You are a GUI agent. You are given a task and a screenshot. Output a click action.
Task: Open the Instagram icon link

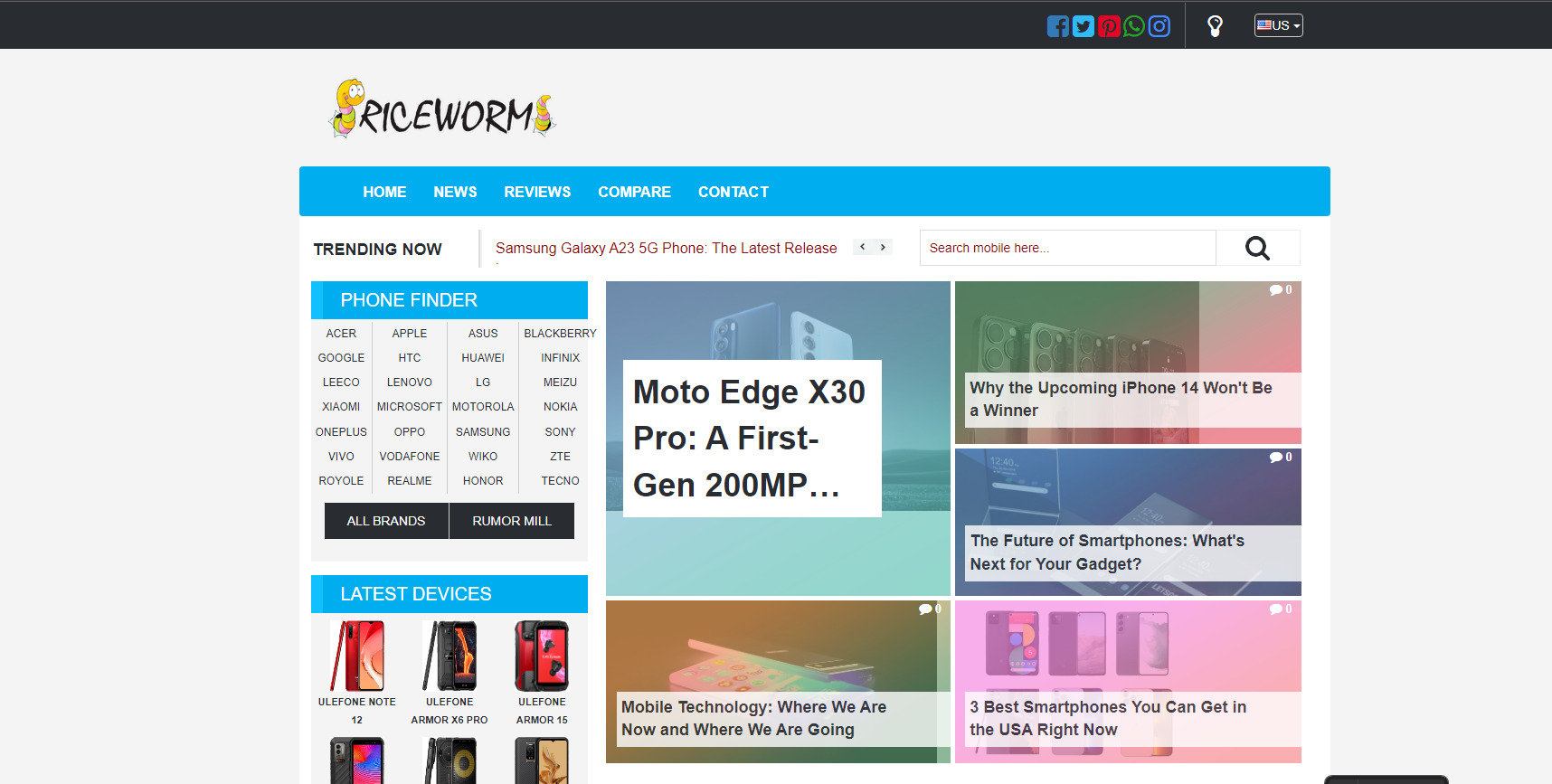[1159, 26]
